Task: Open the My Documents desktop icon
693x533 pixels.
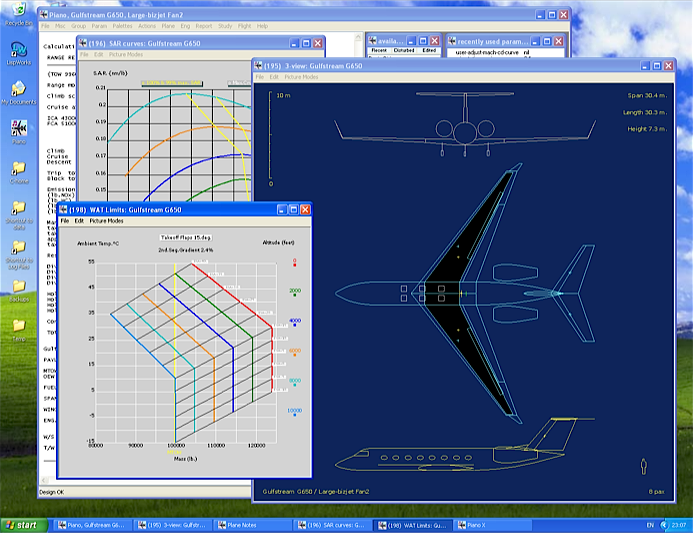Action: (19, 93)
